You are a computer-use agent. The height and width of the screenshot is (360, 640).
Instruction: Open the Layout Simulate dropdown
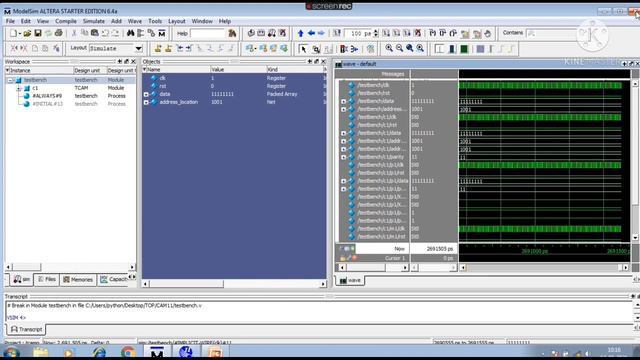pos(138,49)
